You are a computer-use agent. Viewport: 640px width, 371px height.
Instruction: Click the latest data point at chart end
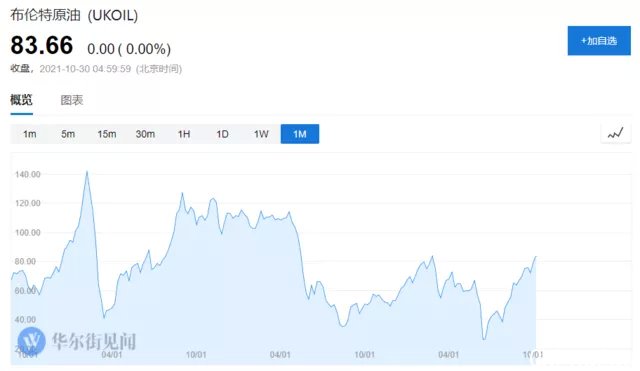pos(536,257)
